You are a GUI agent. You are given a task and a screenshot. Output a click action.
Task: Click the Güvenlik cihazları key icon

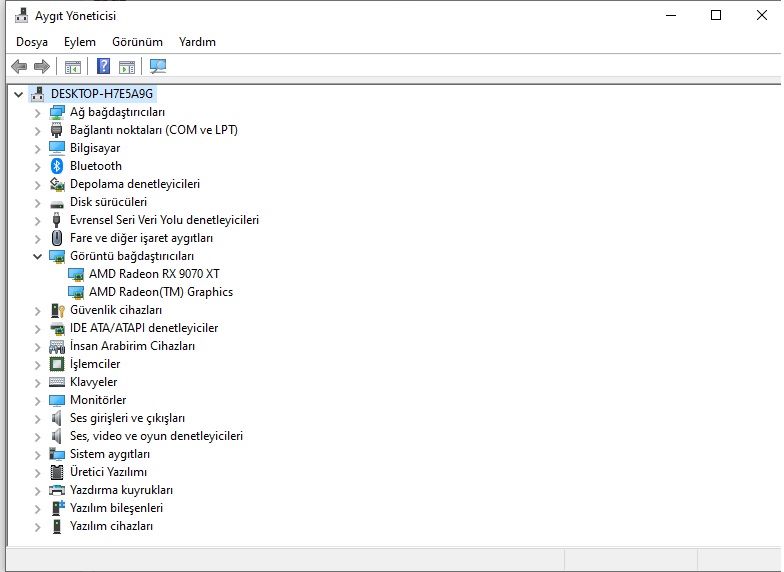(58, 310)
